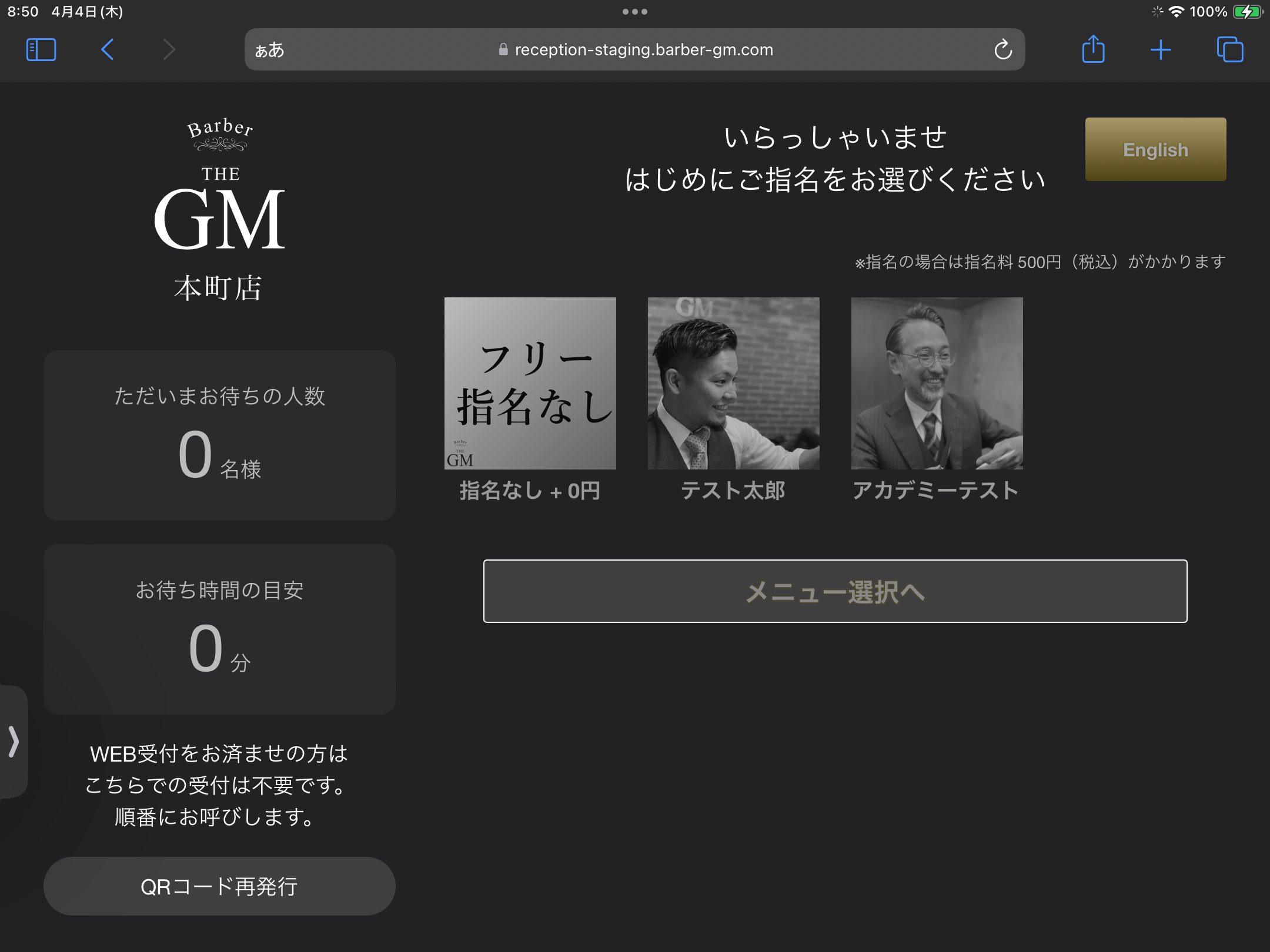Open the three-dot multitasking menu
The height and width of the screenshot is (952, 1270).
635,12
